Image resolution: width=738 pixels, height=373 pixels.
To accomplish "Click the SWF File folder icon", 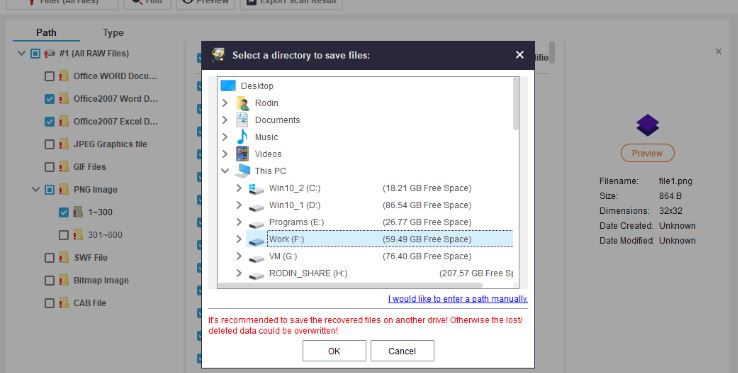I will coord(64,258).
